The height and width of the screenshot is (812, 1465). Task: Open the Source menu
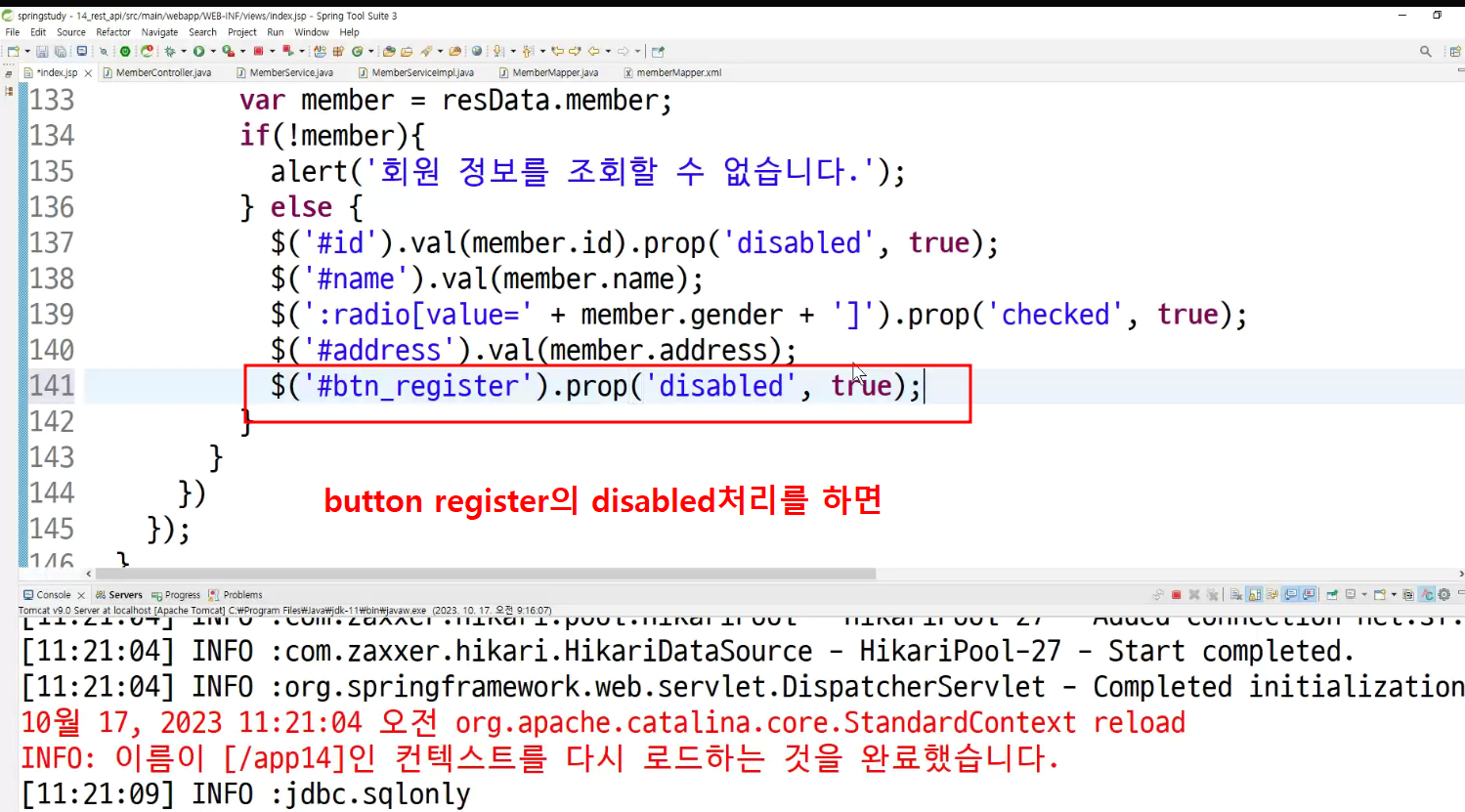click(71, 32)
